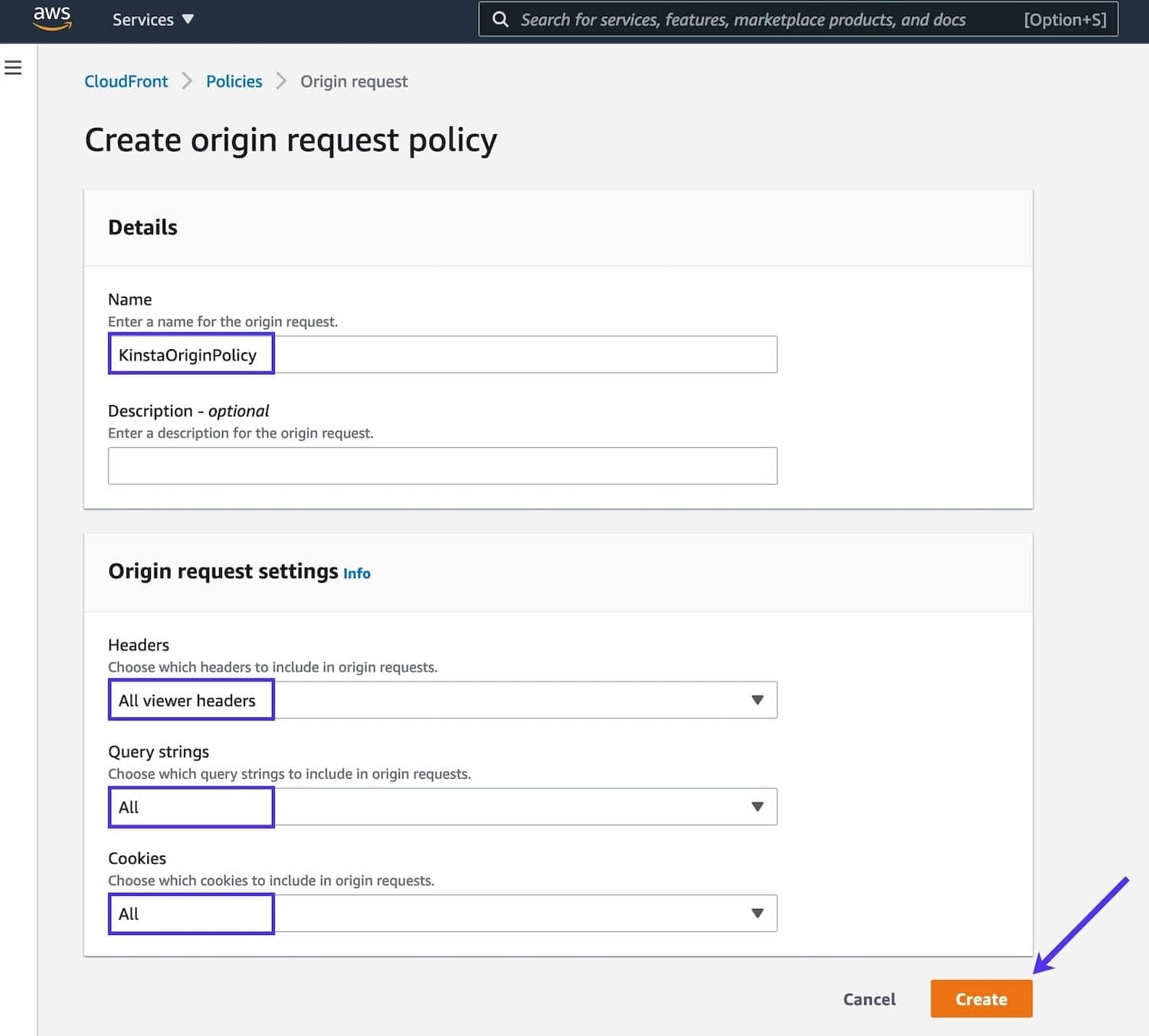Click the AWS logo icon

pos(51,18)
